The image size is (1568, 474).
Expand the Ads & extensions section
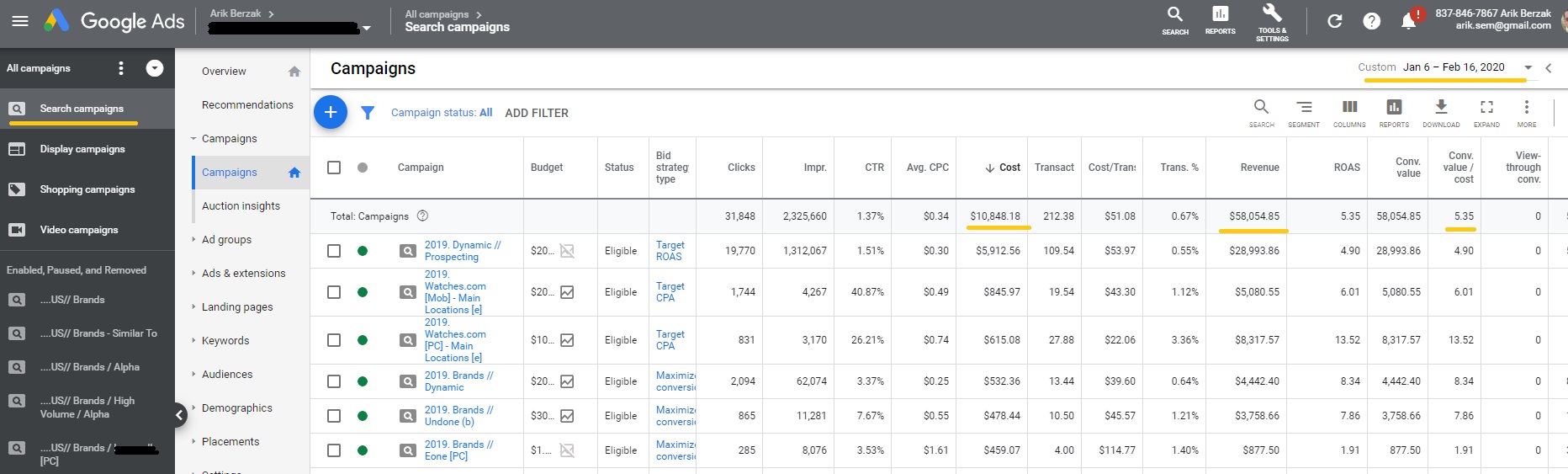pos(193,274)
